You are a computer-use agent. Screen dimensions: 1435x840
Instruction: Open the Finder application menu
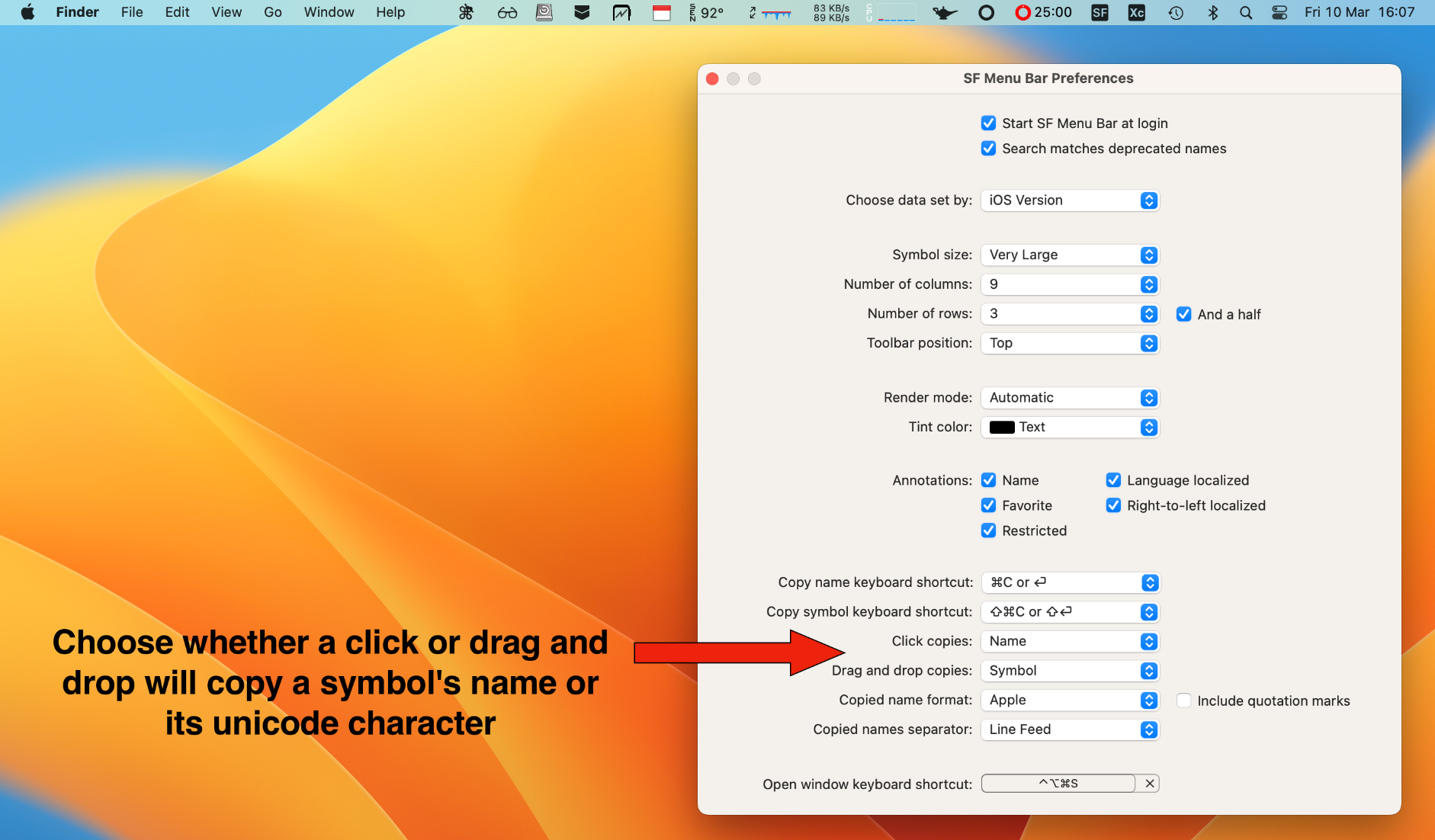(77, 12)
